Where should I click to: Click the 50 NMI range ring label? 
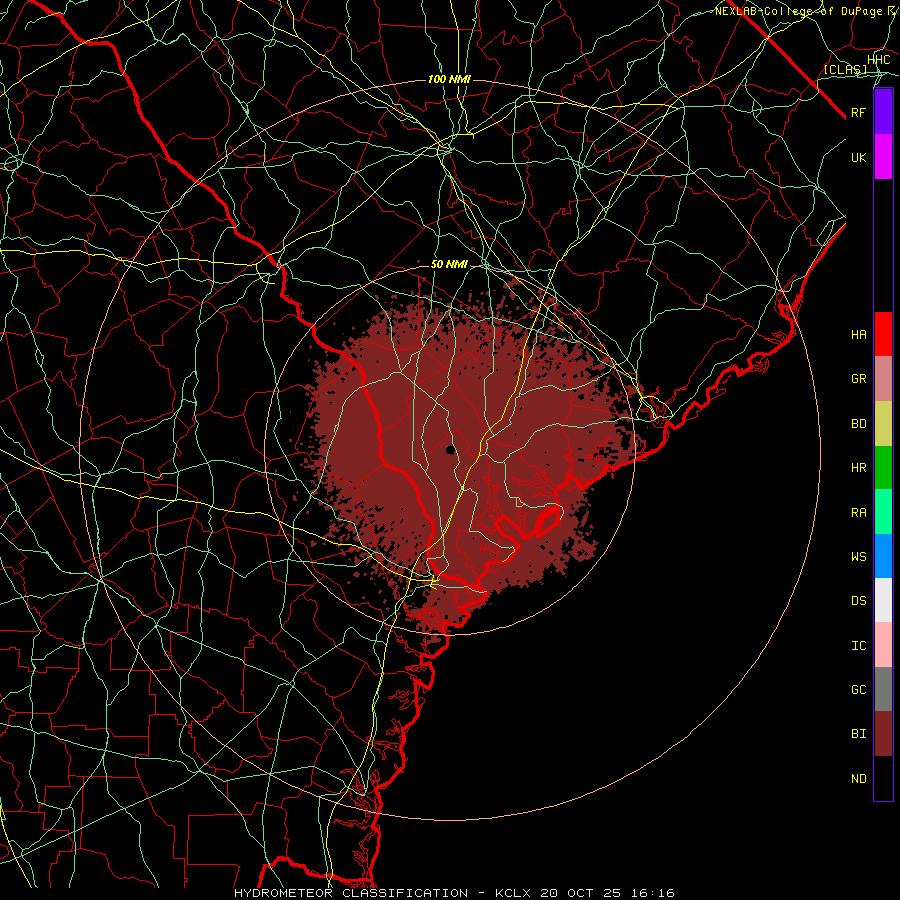tap(449, 265)
